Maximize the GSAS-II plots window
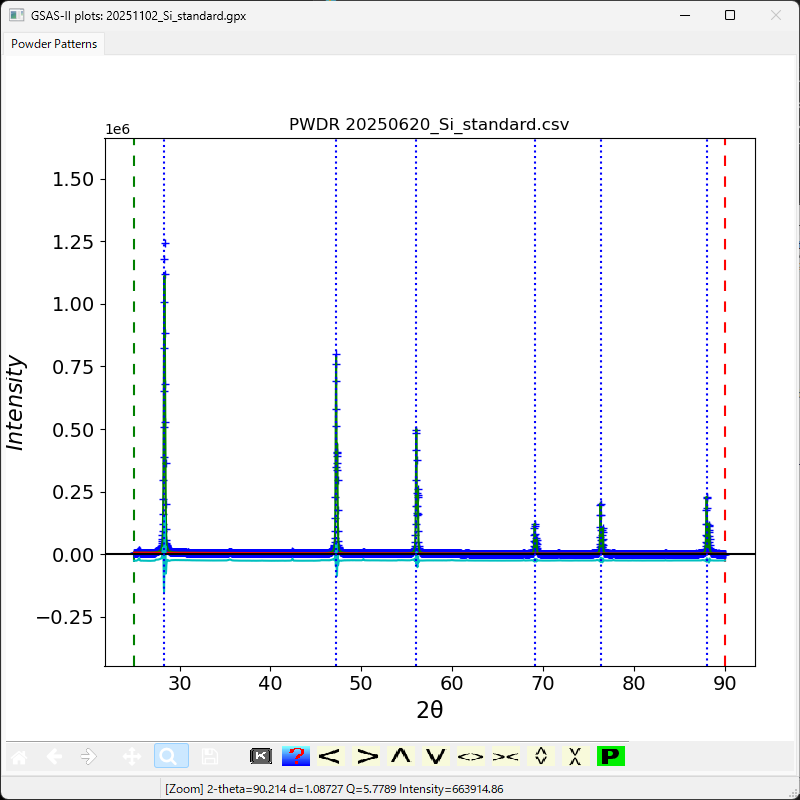Screen dimensions: 800x800 tap(730, 16)
